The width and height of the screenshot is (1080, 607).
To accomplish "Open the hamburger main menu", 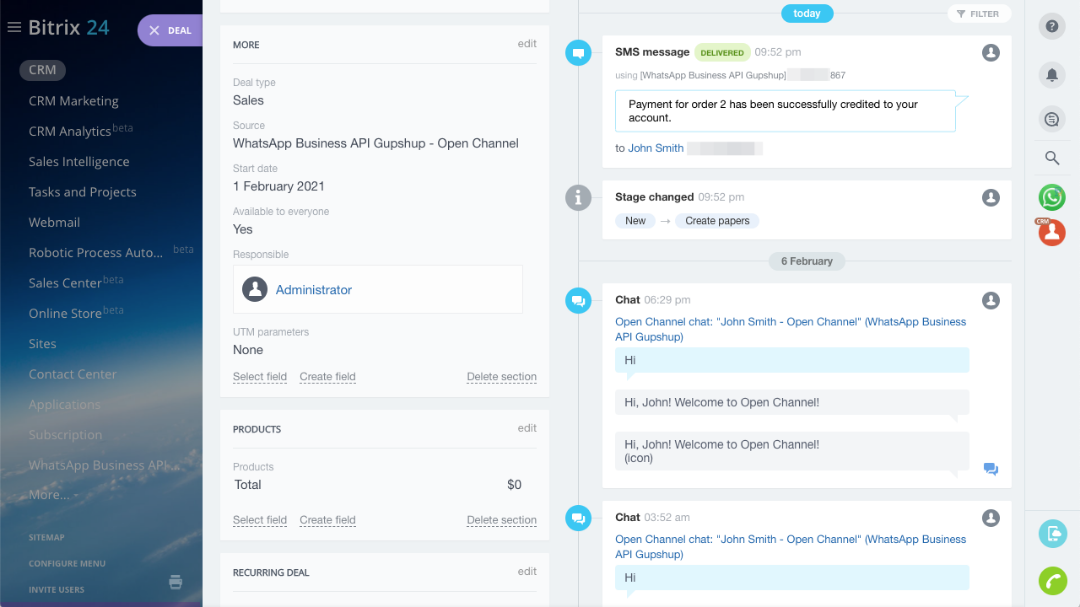I will (14, 28).
